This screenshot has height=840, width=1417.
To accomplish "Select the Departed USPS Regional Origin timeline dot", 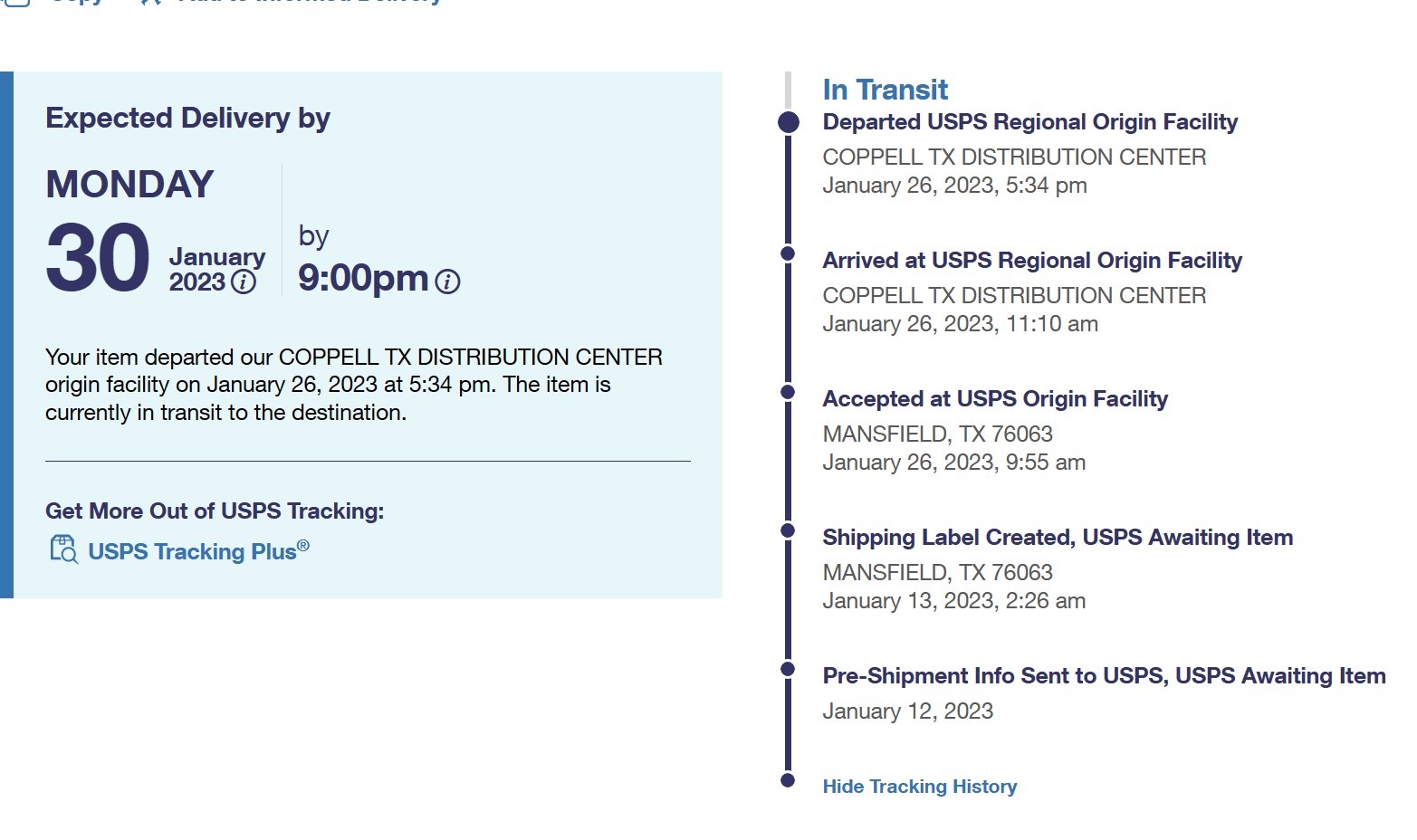I will tap(789, 122).
